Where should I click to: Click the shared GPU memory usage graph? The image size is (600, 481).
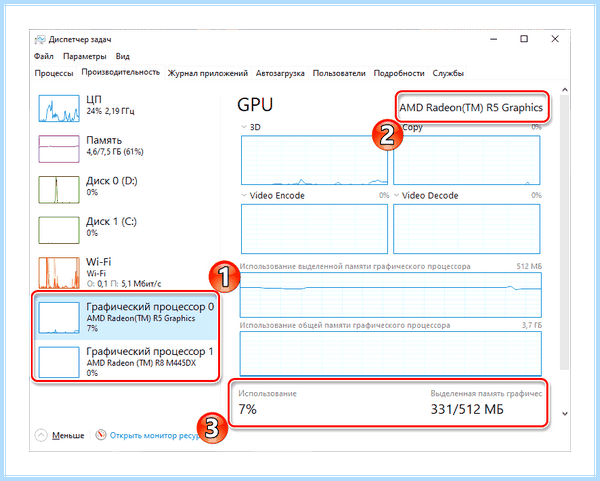point(391,354)
